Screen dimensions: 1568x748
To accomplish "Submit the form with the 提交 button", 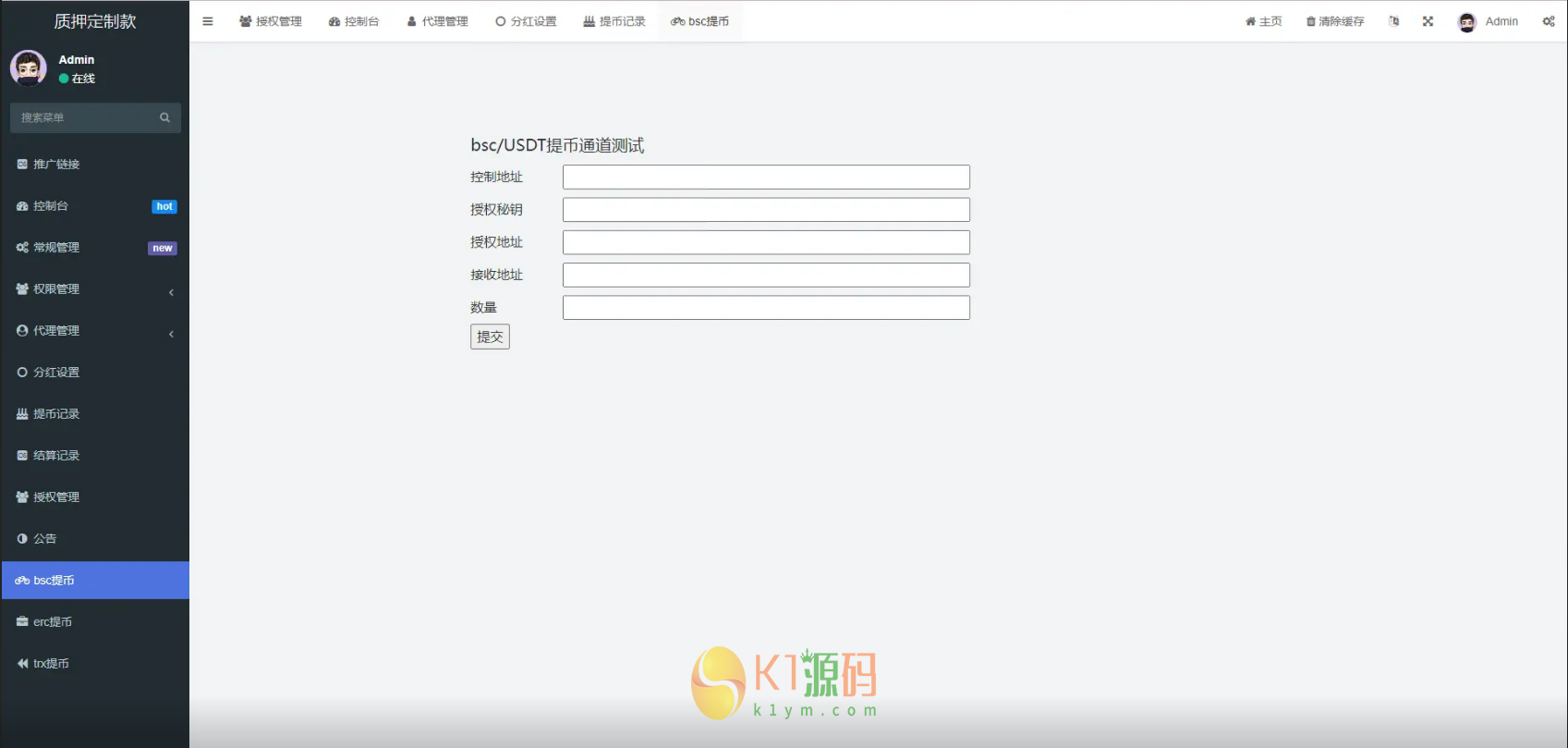I will pos(490,337).
